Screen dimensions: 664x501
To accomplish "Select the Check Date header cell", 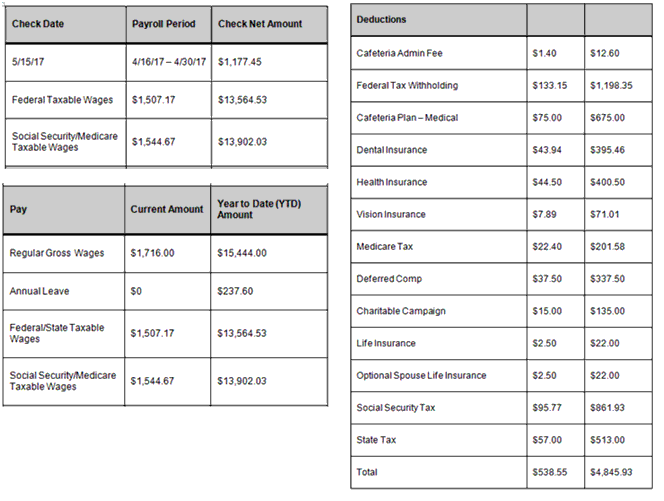I will point(66,24).
